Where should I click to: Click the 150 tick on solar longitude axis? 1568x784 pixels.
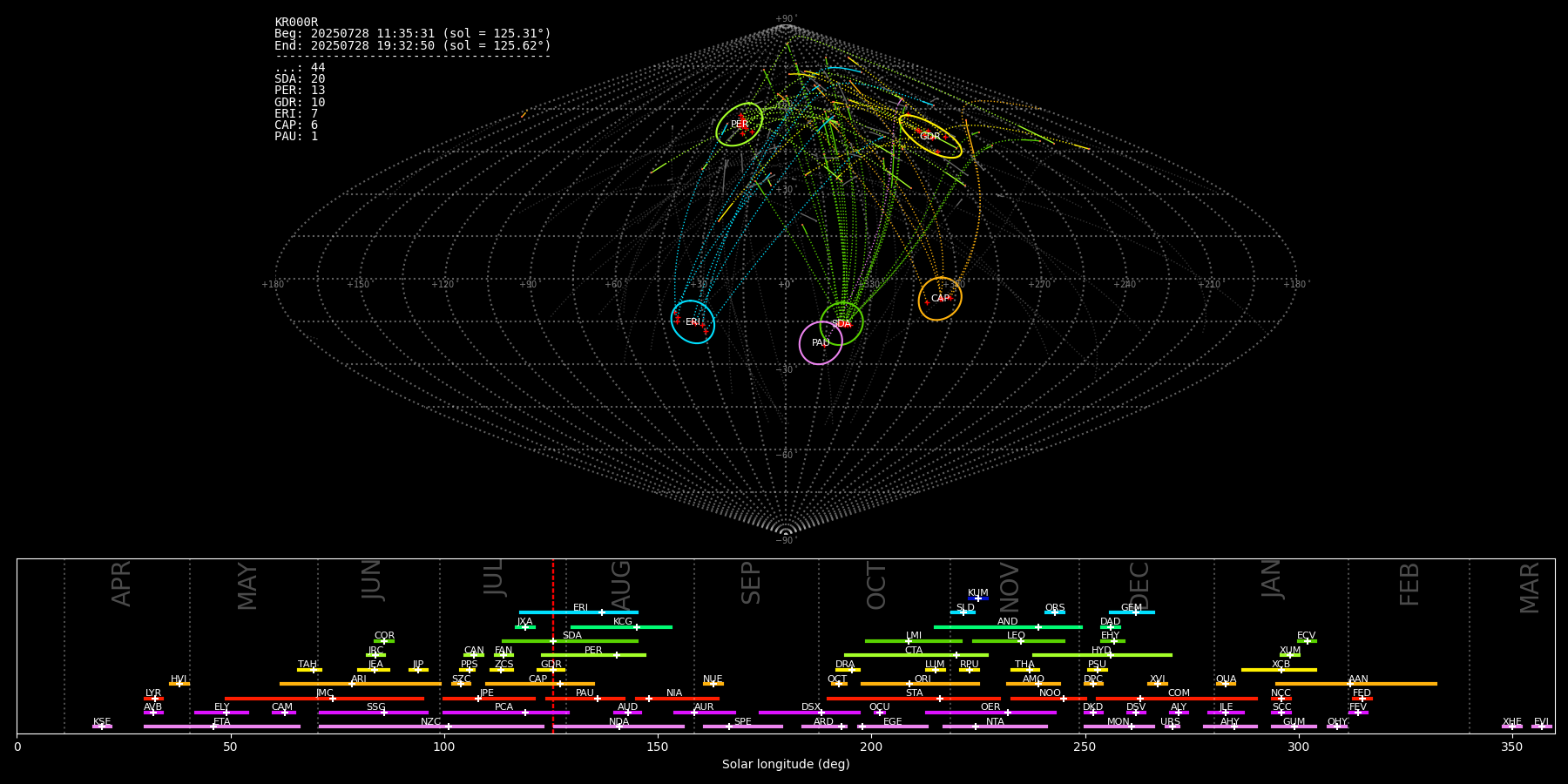658,747
